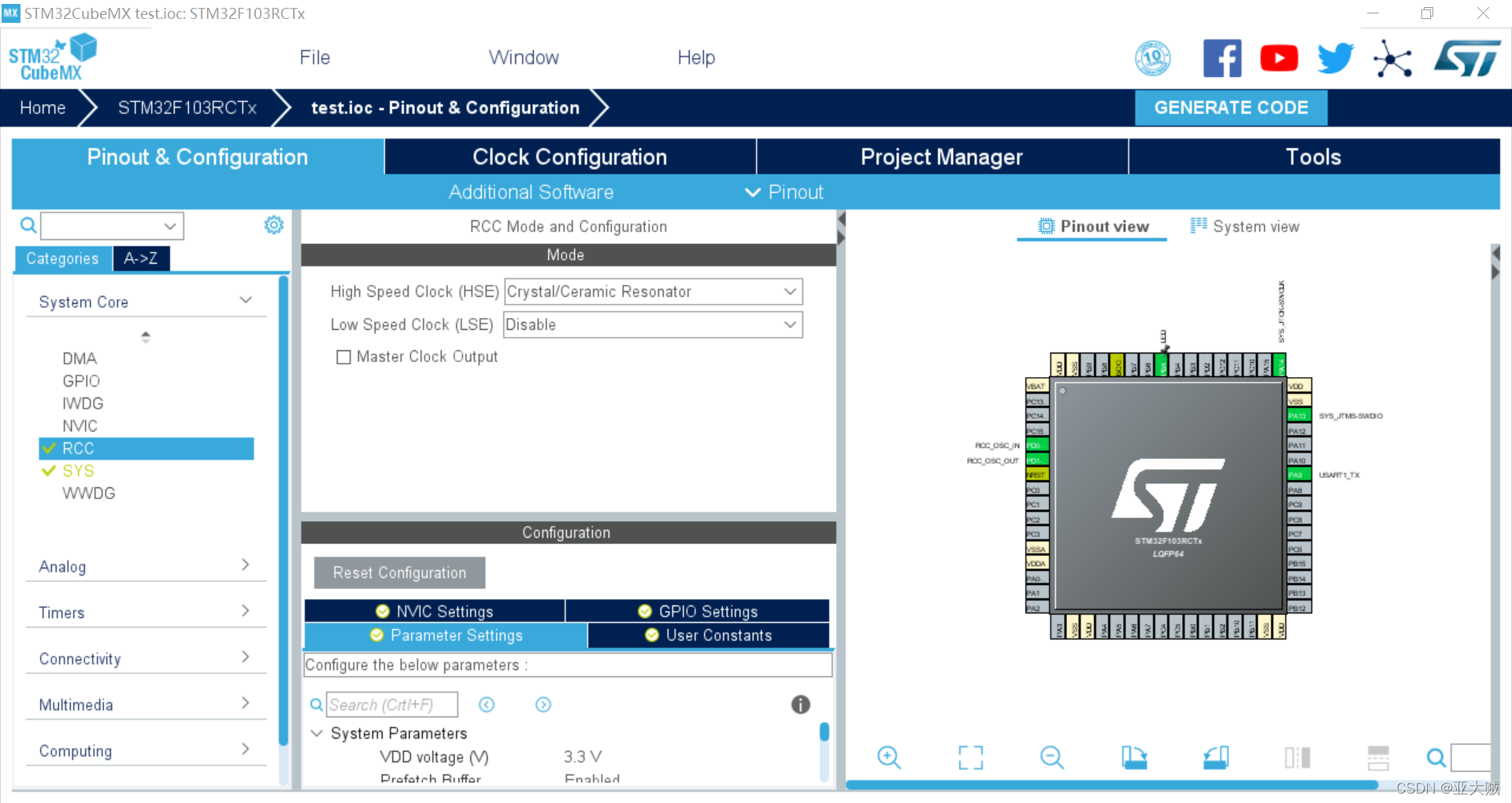Open the File menu
Screen dimensions: 1512x803
click(315, 57)
